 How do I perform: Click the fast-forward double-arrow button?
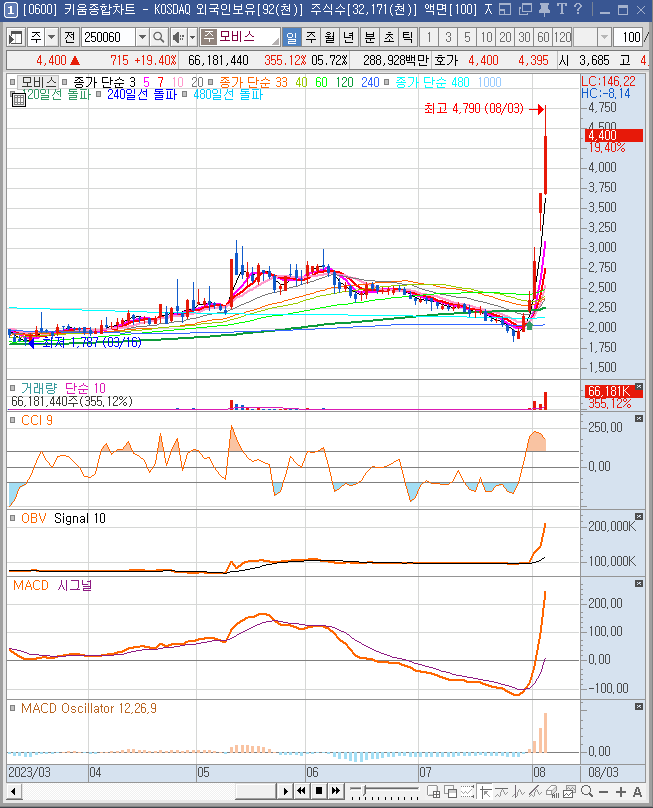pyautogui.click(x=336, y=791)
